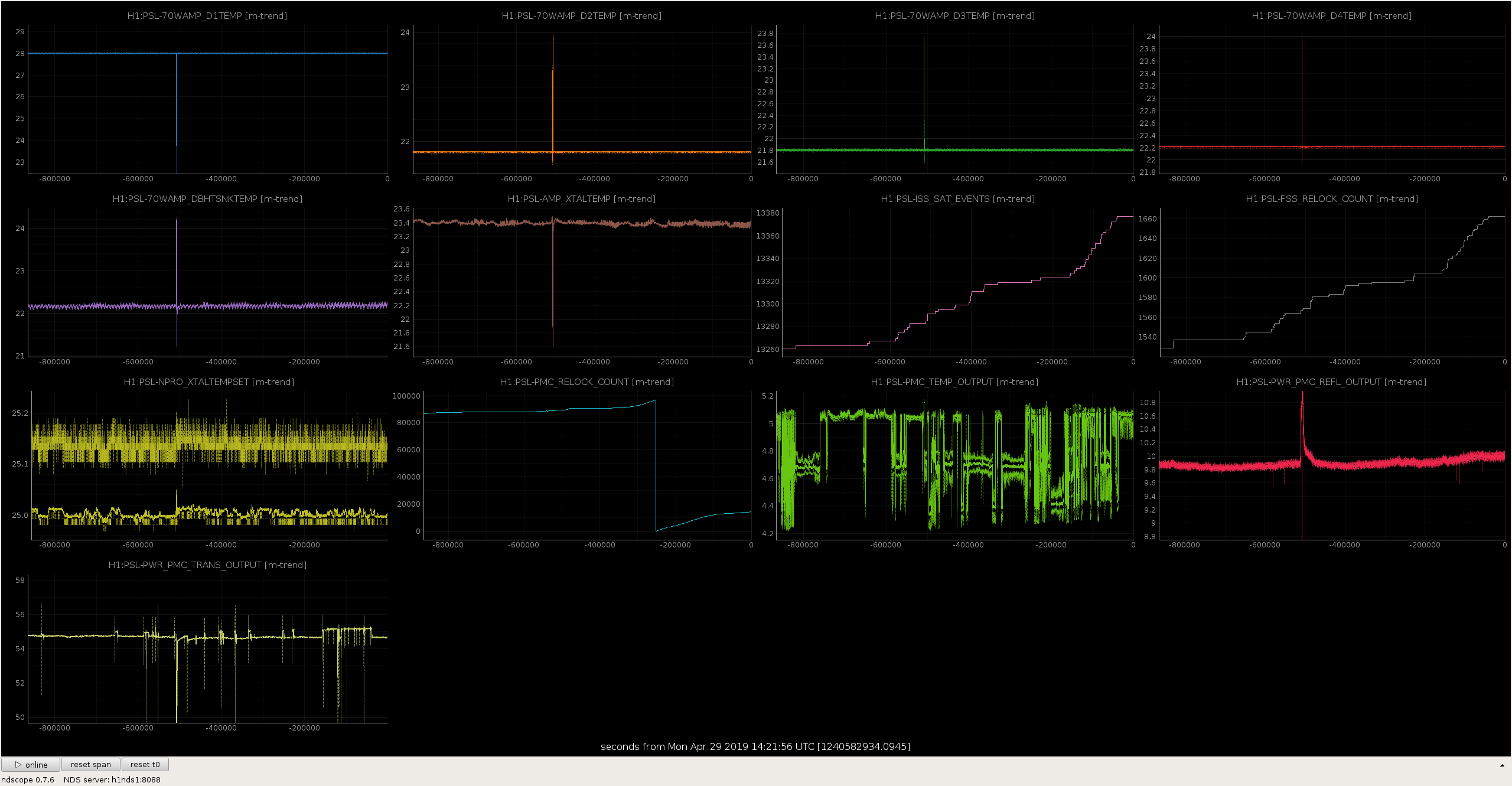Screen dimensions: 1512x786
Task: Click the seconds from Mon Apr 29 2019 time label
Action: pos(755,746)
